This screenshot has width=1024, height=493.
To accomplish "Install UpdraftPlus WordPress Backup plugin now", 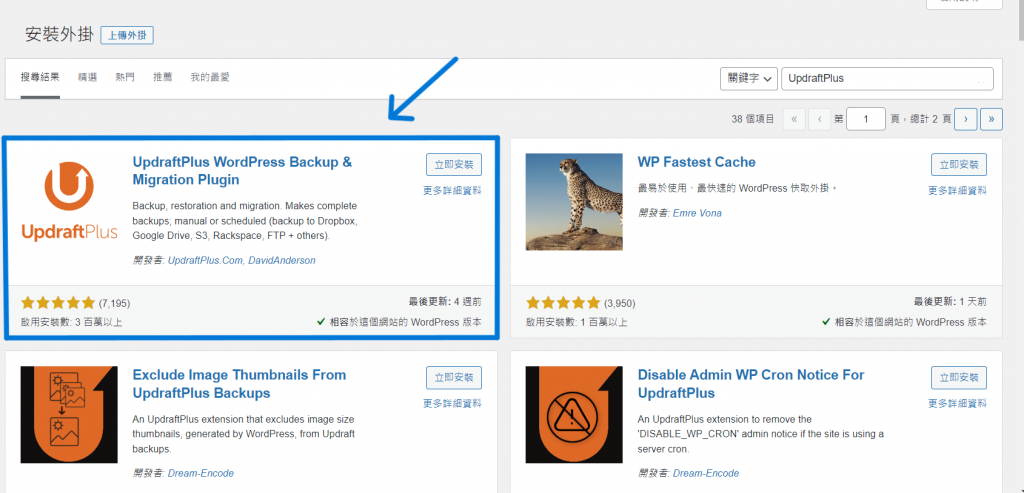I will click(x=454, y=165).
